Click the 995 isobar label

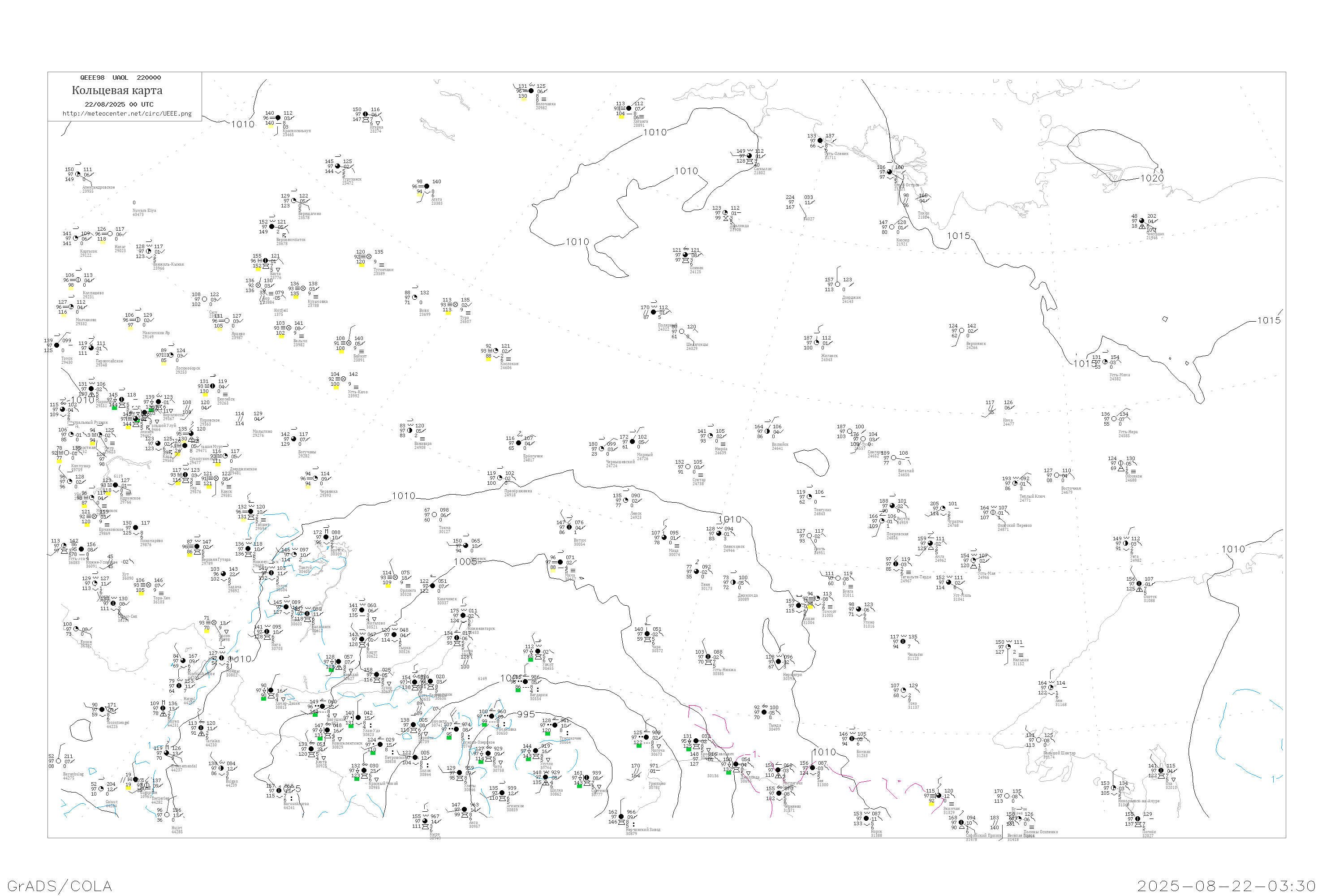[526, 715]
